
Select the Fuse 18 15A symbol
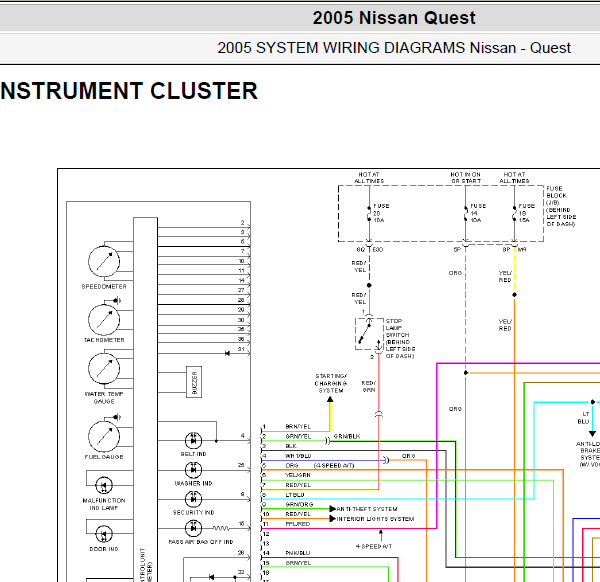pos(514,214)
